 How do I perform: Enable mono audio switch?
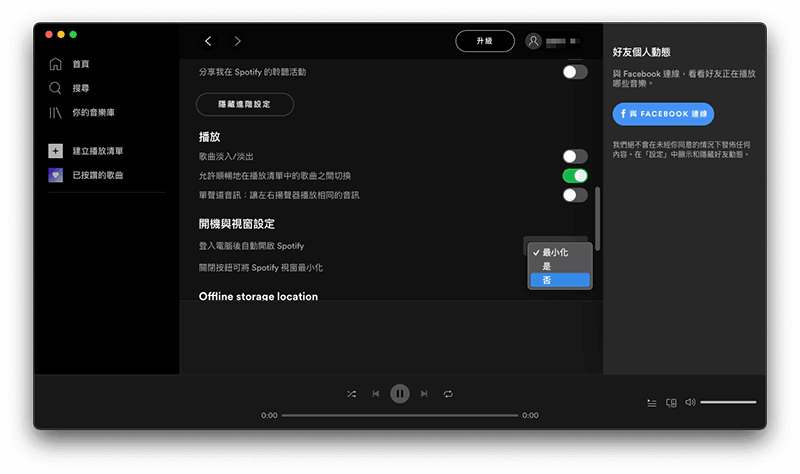[x=575, y=195]
